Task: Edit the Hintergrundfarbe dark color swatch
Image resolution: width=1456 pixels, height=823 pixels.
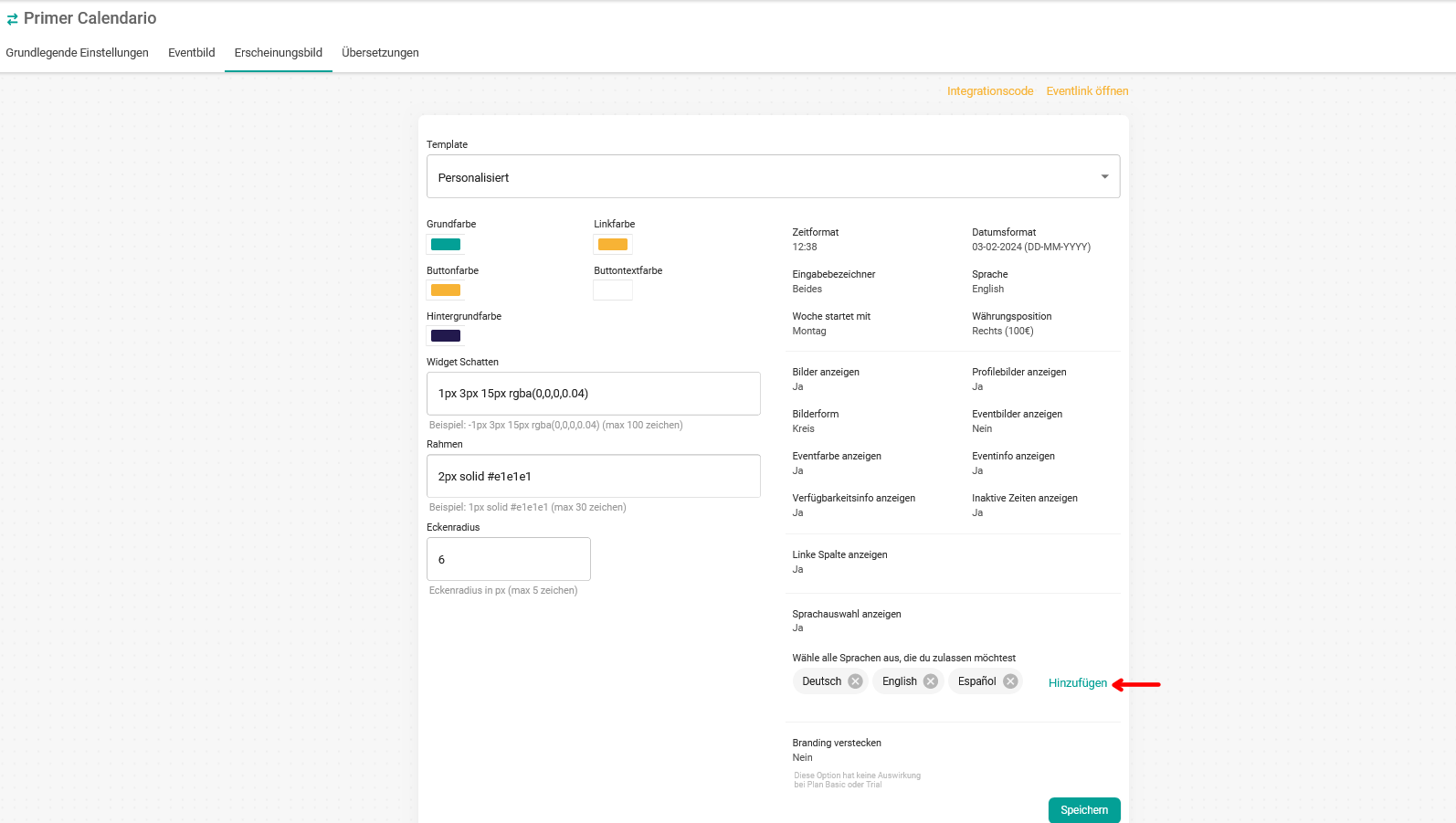Action: (x=446, y=336)
